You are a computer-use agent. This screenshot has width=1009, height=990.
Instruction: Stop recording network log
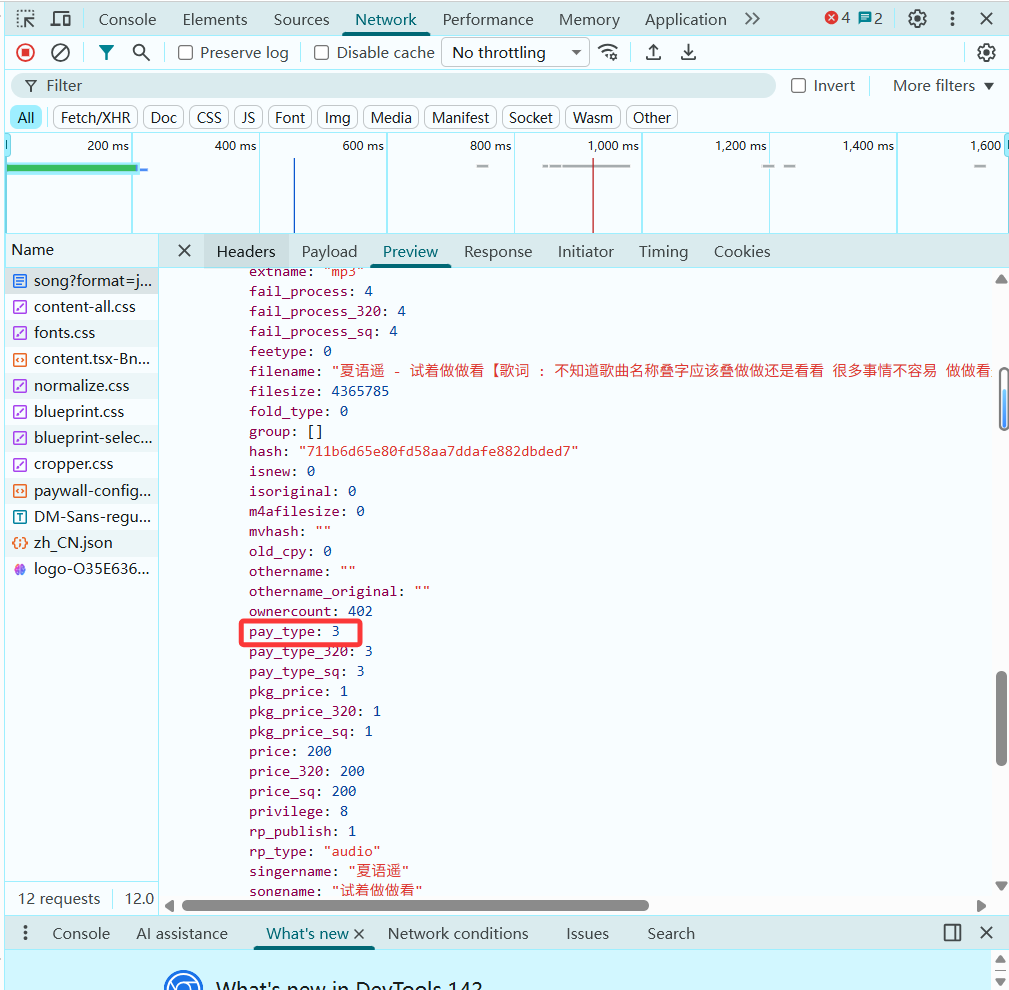pos(26,53)
